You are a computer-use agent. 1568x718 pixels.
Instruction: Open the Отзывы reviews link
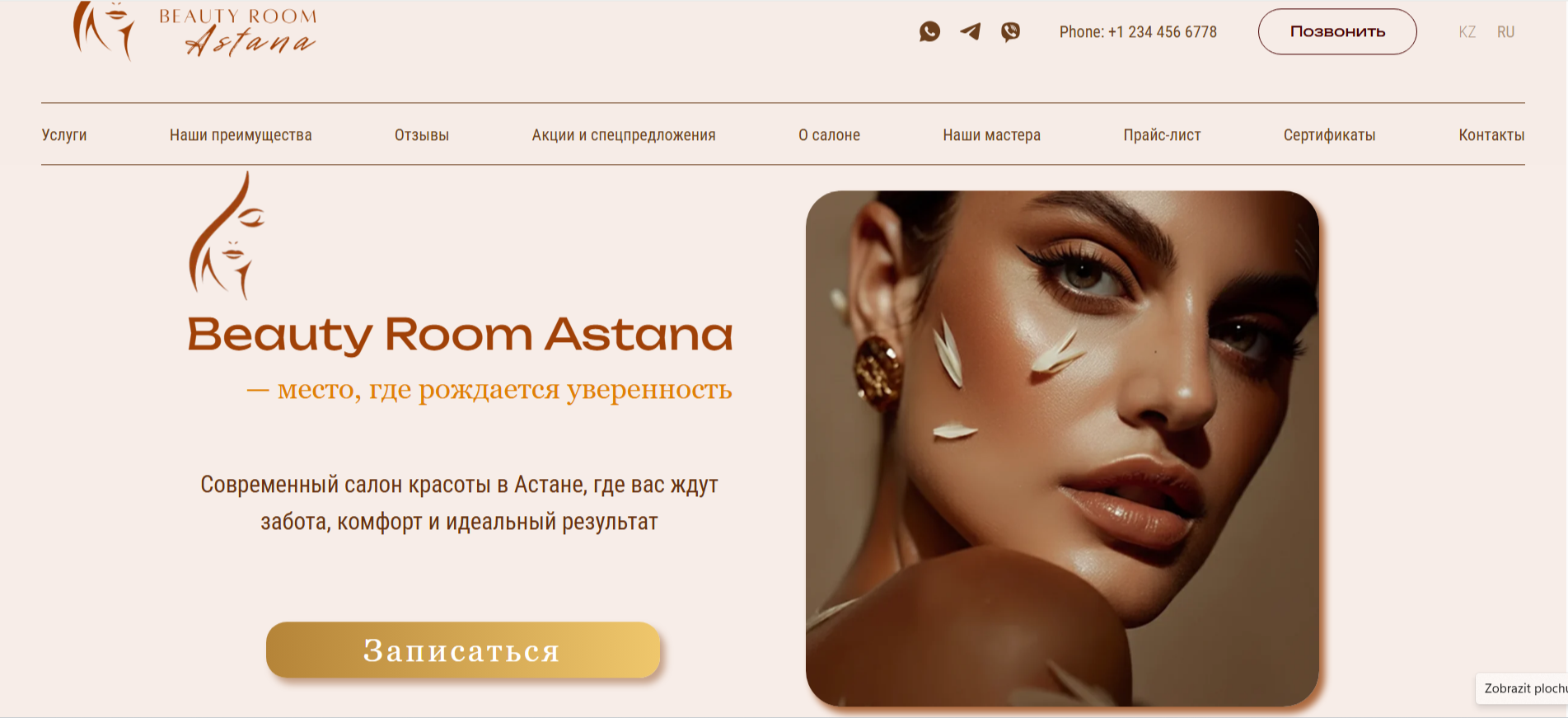pos(422,135)
